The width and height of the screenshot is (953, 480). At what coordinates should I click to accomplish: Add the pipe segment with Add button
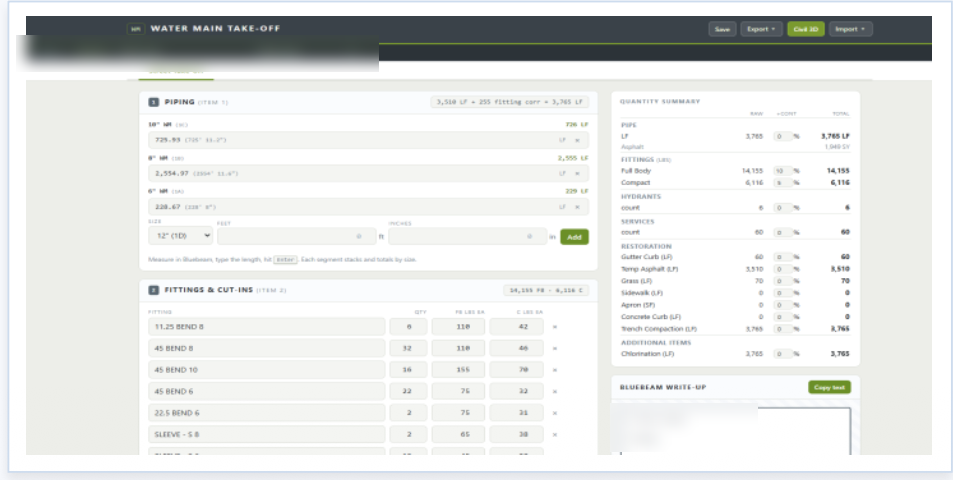[574, 237]
